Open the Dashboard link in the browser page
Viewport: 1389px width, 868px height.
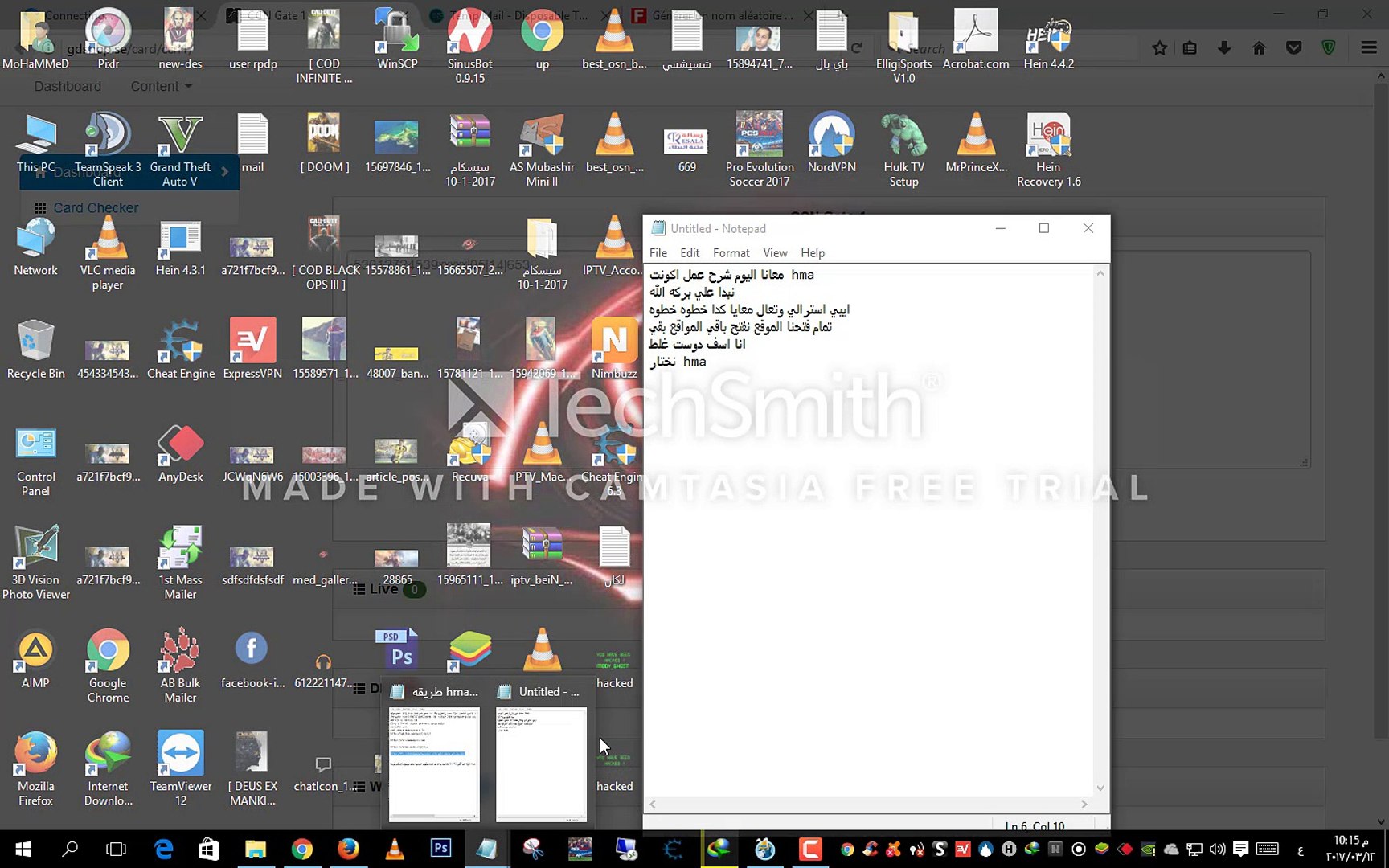pos(68,86)
